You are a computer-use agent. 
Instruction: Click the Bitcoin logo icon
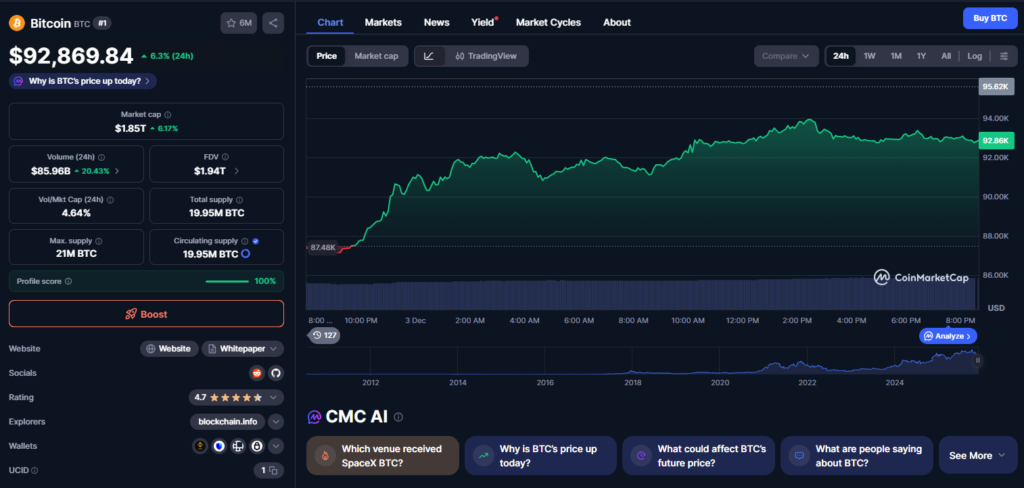16,23
